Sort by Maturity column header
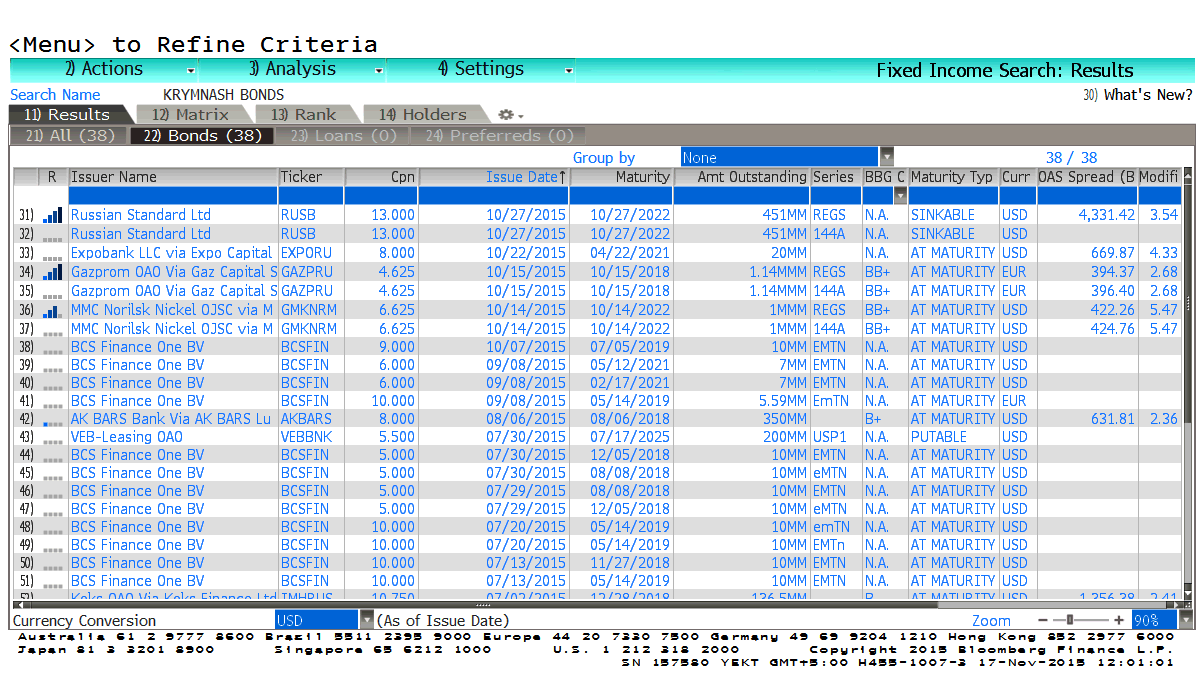1204x677 pixels. tap(620, 177)
